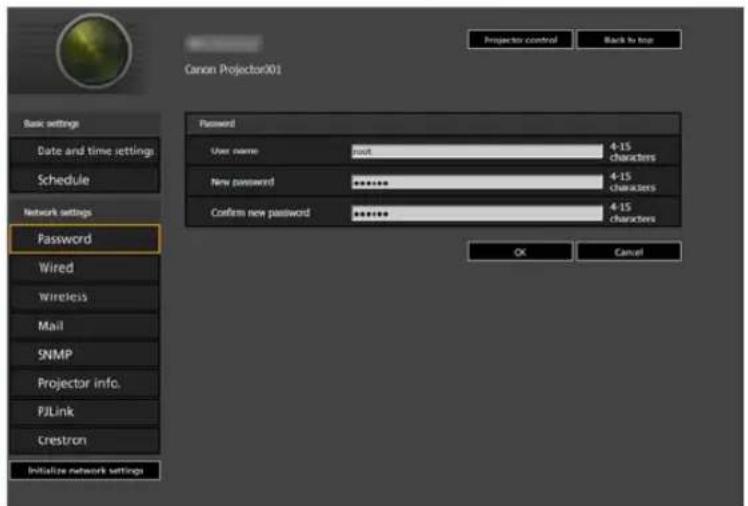This screenshot has width=748, height=506.
Task: Cancel the password change
Action: [629, 252]
